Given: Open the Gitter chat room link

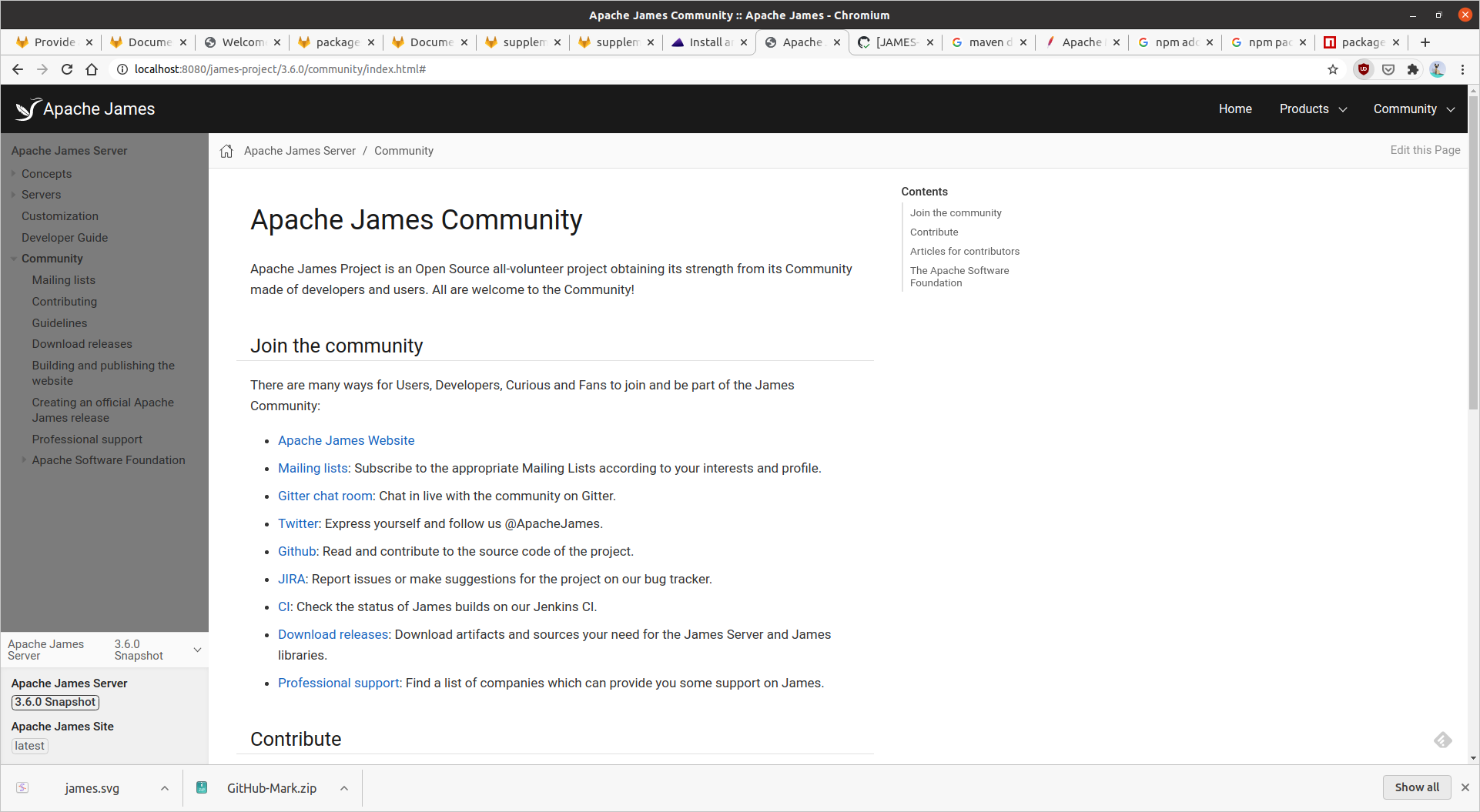Looking at the screenshot, I should click(x=326, y=496).
